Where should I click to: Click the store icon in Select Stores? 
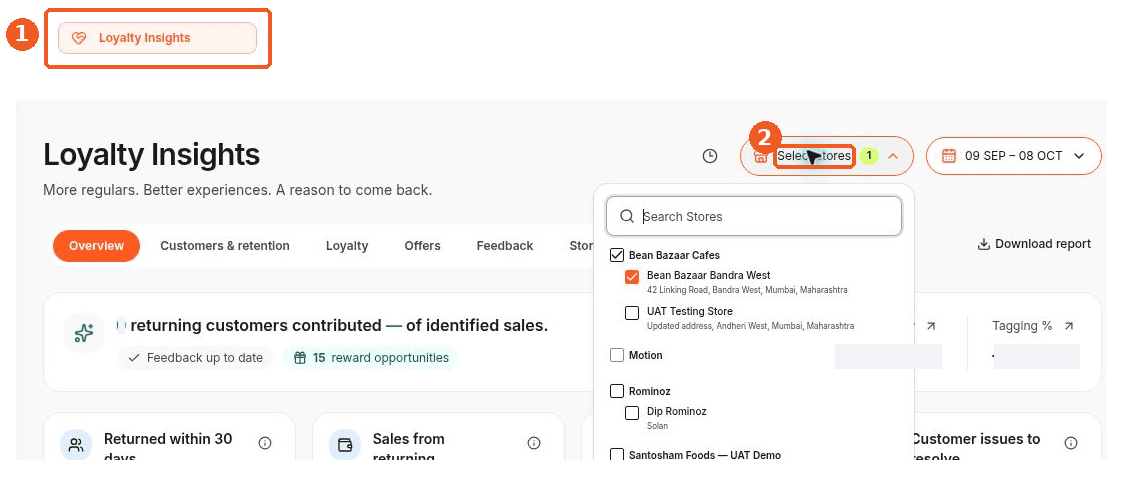pos(761,155)
